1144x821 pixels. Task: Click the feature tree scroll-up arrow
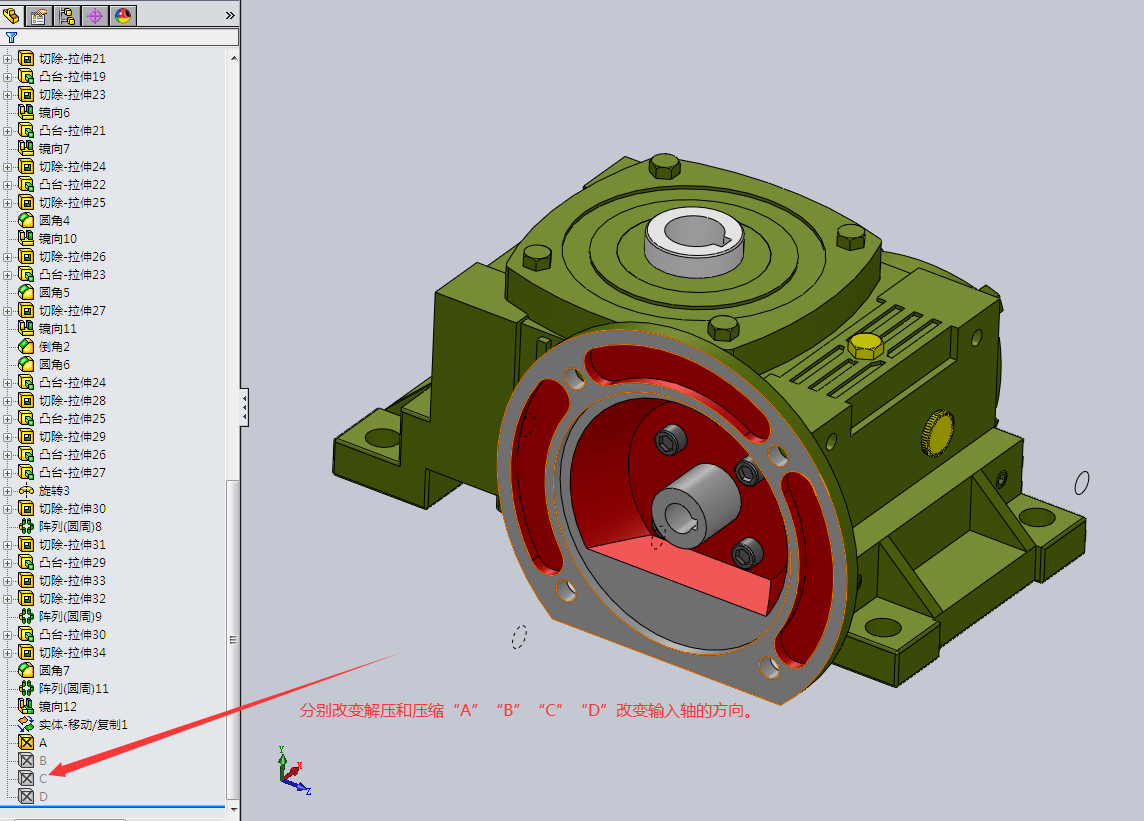(233, 58)
